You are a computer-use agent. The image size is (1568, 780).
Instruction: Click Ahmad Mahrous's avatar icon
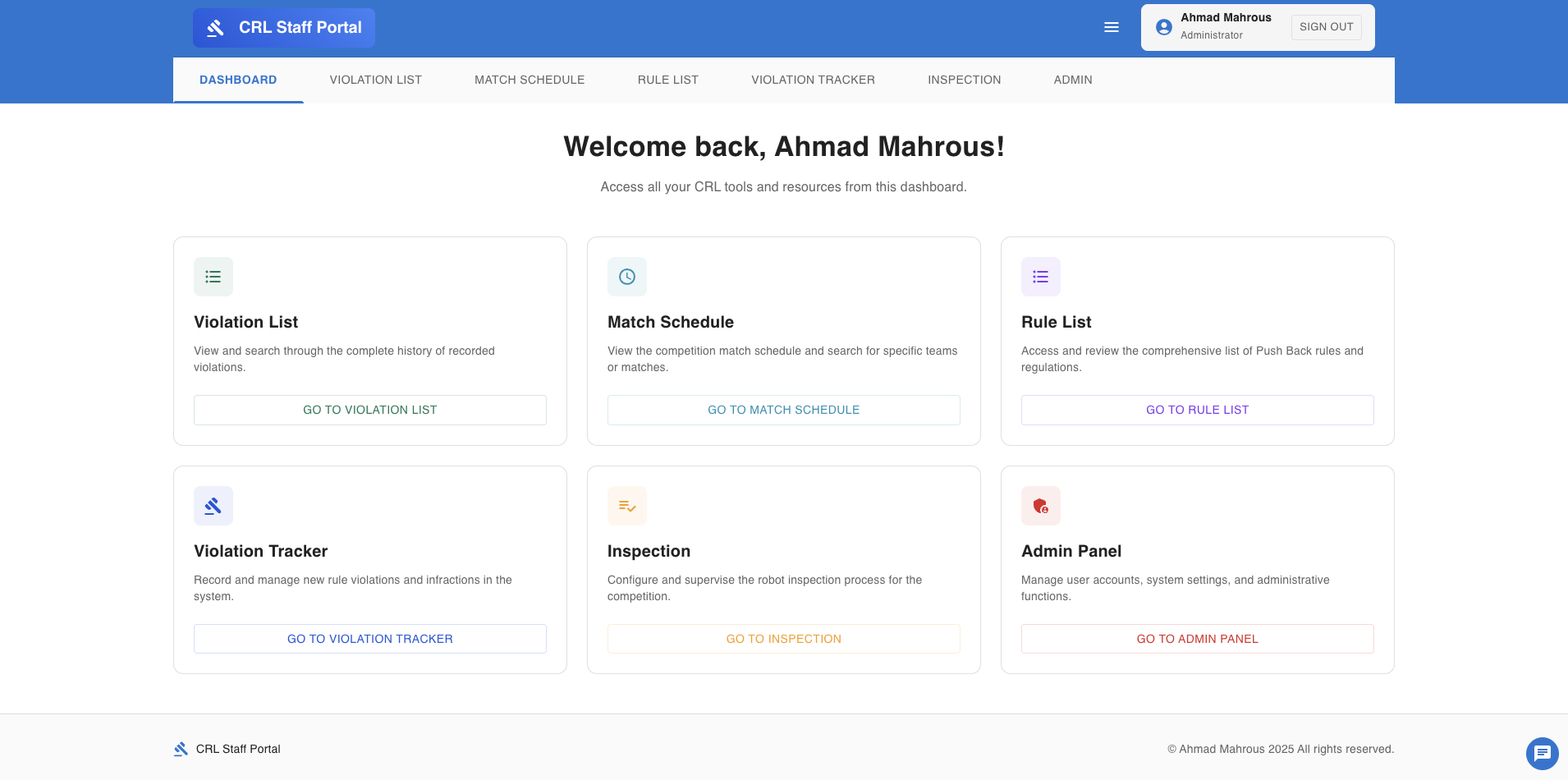click(x=1162, y=26)
